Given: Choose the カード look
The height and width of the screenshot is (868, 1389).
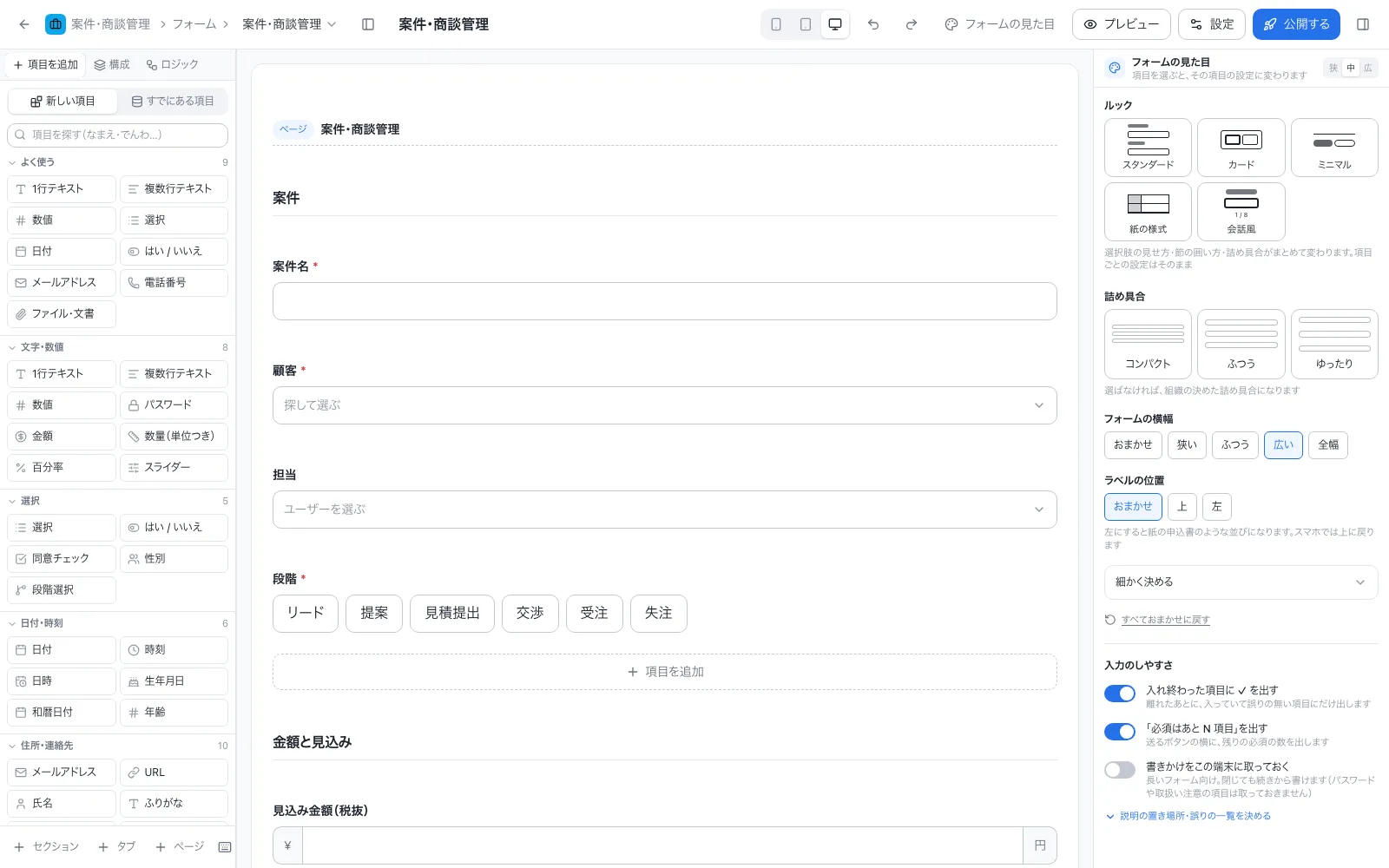Looking at the screenshot, I should [x=1241, y=148].
